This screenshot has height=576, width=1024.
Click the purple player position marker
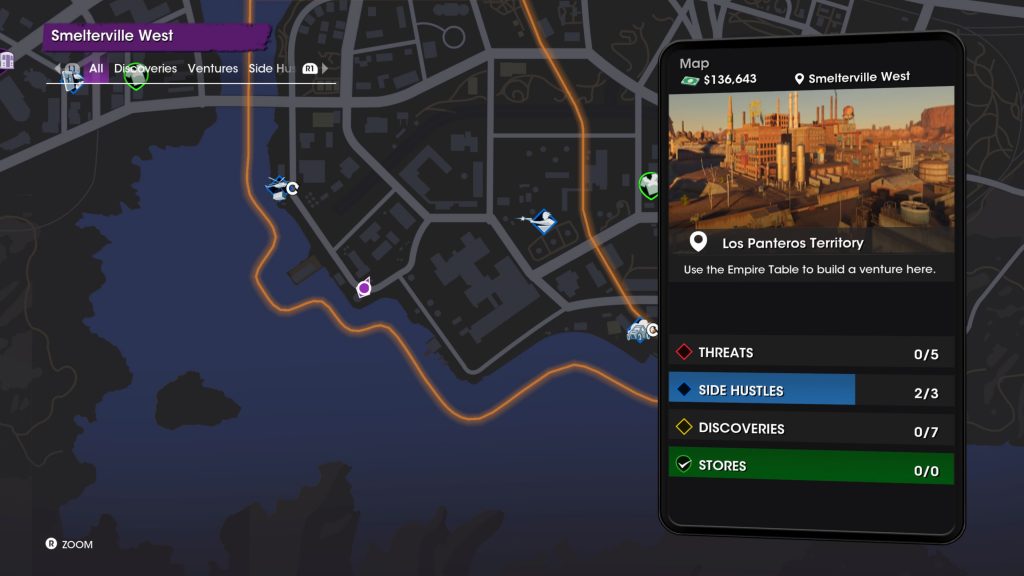(x=364, y=287)
